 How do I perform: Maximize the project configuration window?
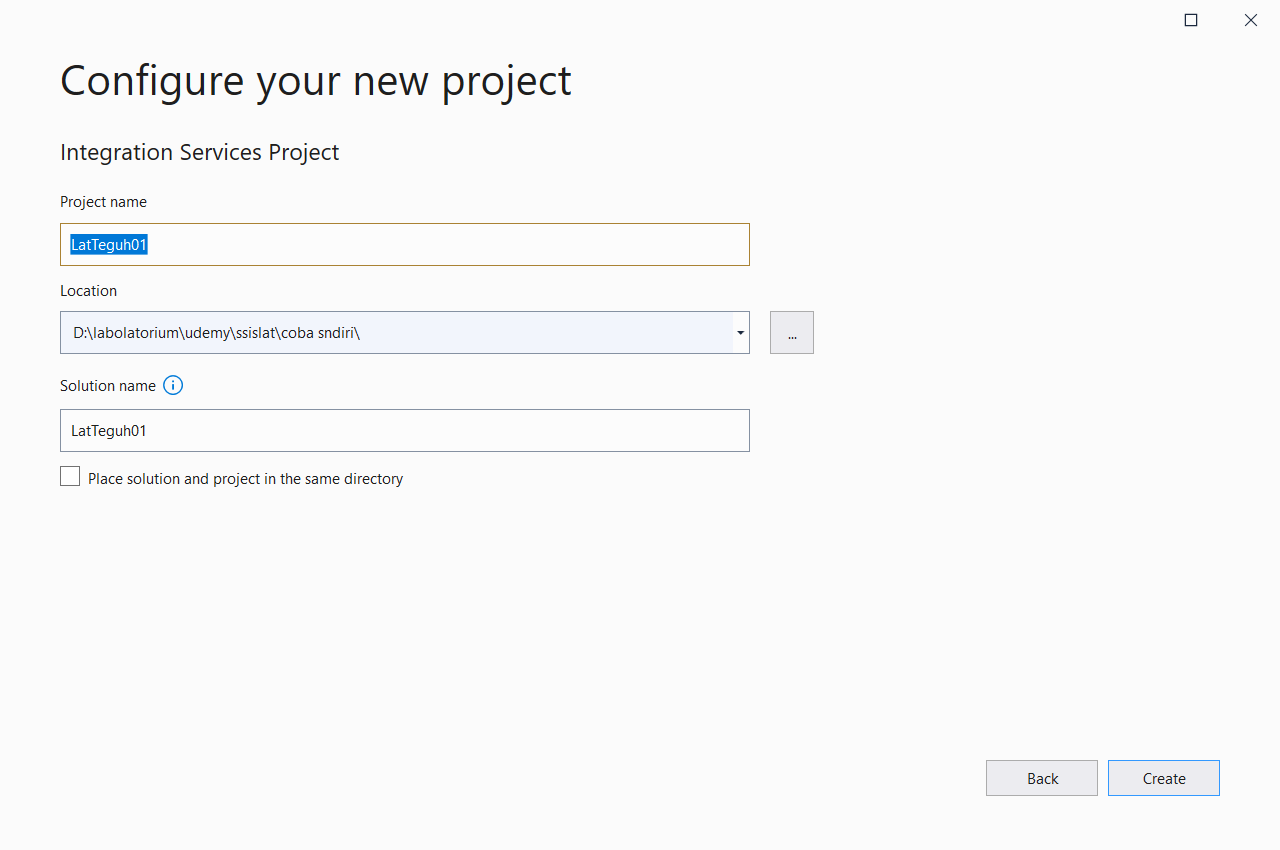(1191, 20)
